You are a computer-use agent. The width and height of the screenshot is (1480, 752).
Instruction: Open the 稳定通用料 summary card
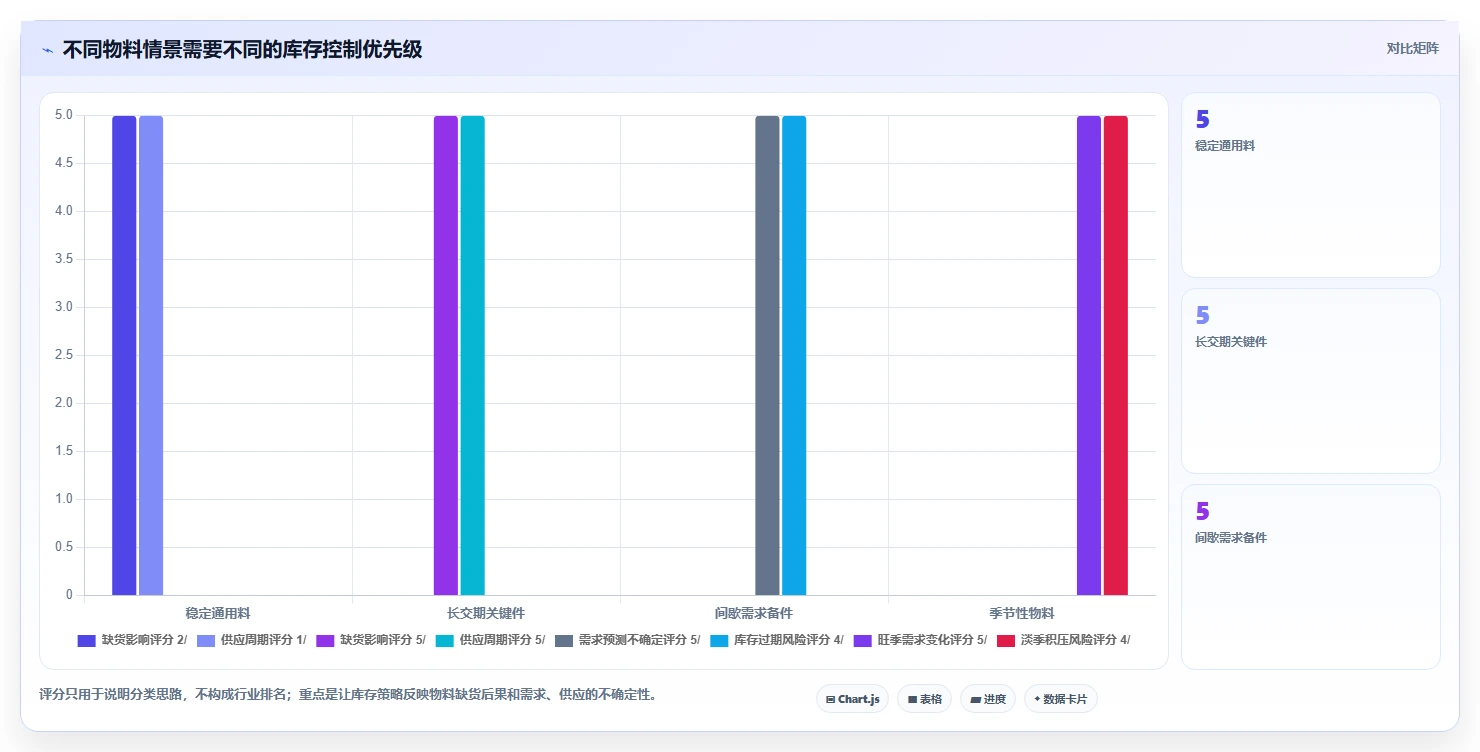tap(1311, 185)
